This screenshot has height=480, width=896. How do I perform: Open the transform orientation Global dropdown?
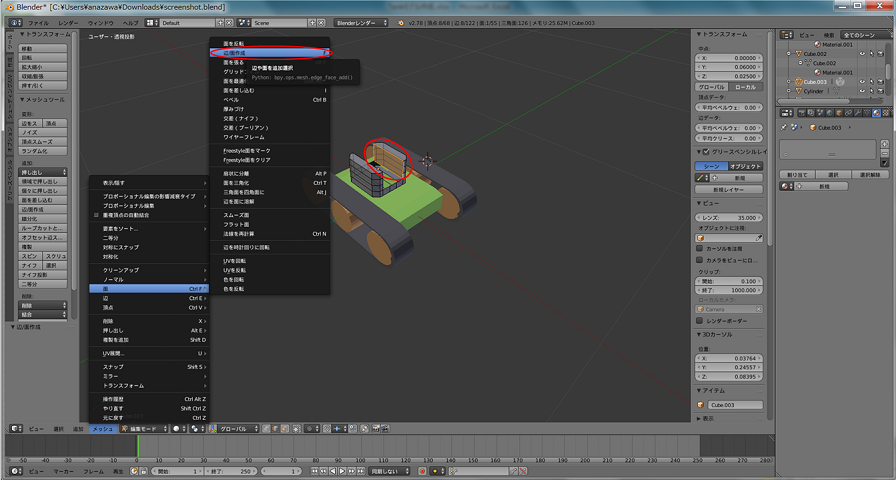tap(236, 428)
